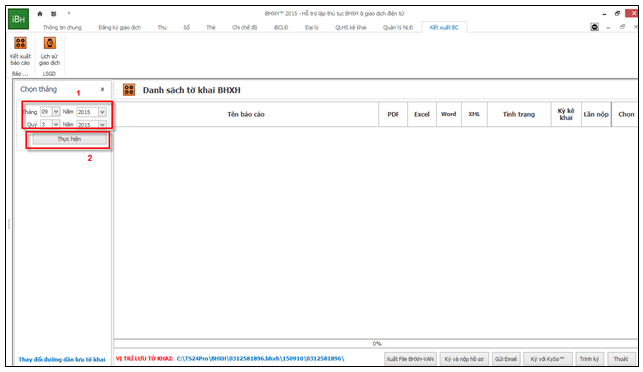Click Xuất File BHXH-VAN button
This screenshot has height=372, width=643.
click(410, 359)
